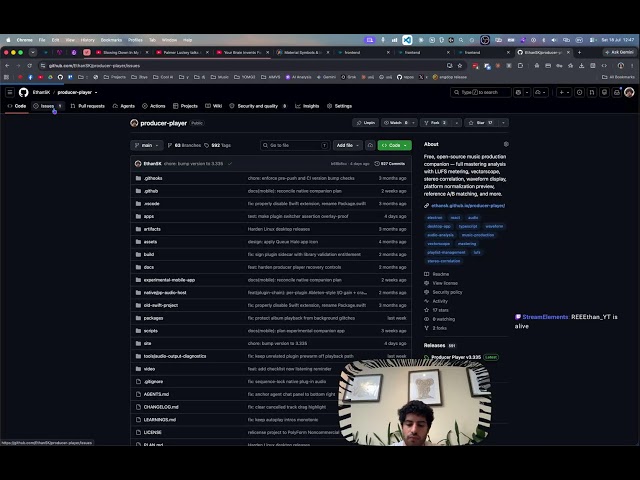The height and width of the screenshot is (480, 640).
Task: Open the experimental-mobile-app folder
Action: click(x=169, y=280)
